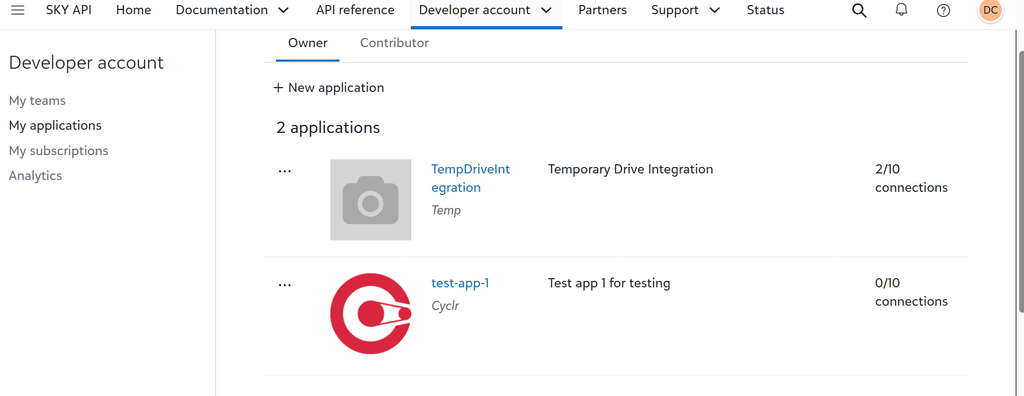Click the camera placeholder app thumbnail

point(370,199)
